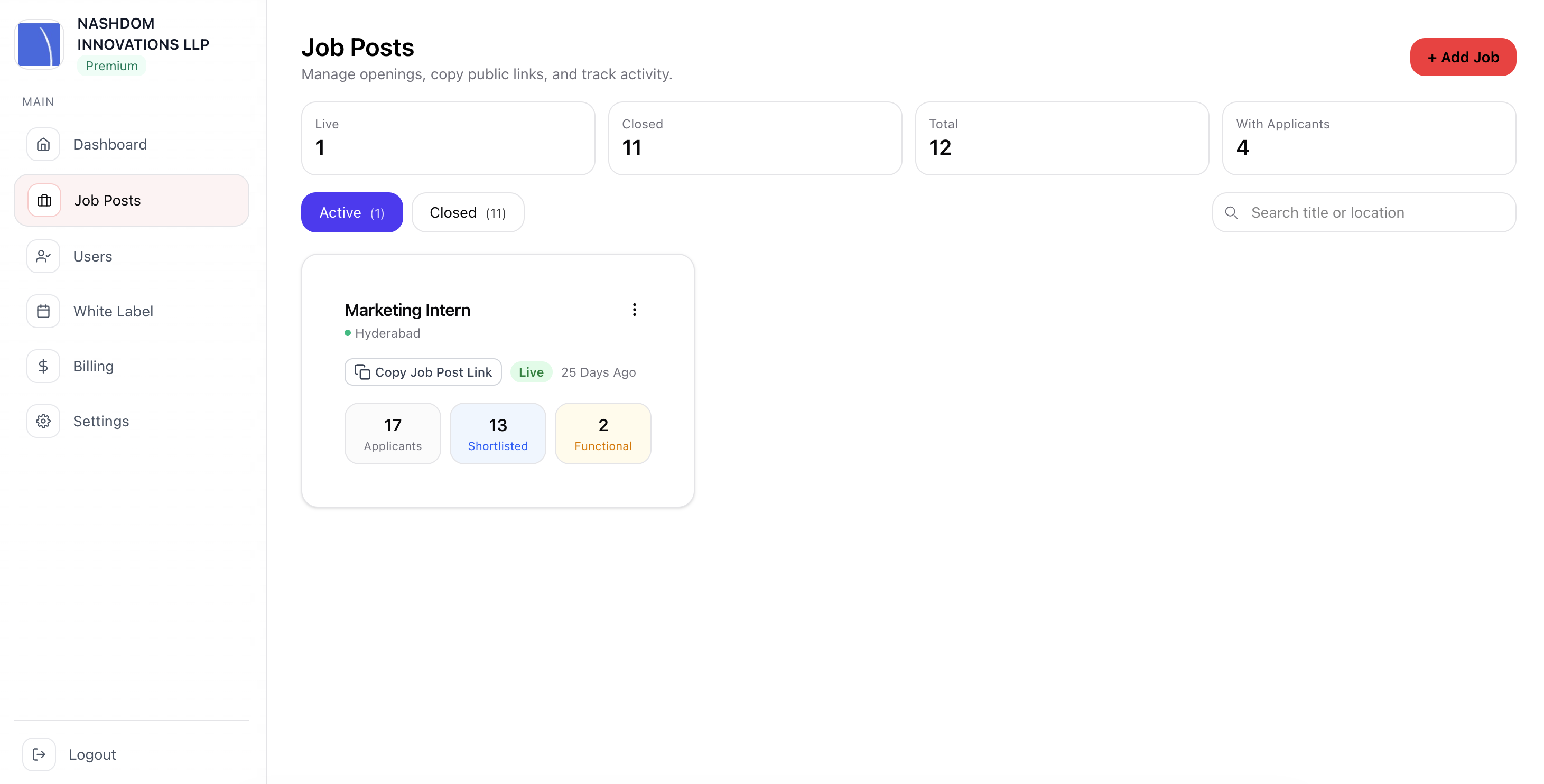Copy the Marketing Intern job post link
The width and height of the screenshot is (1544, 784).
423,372
